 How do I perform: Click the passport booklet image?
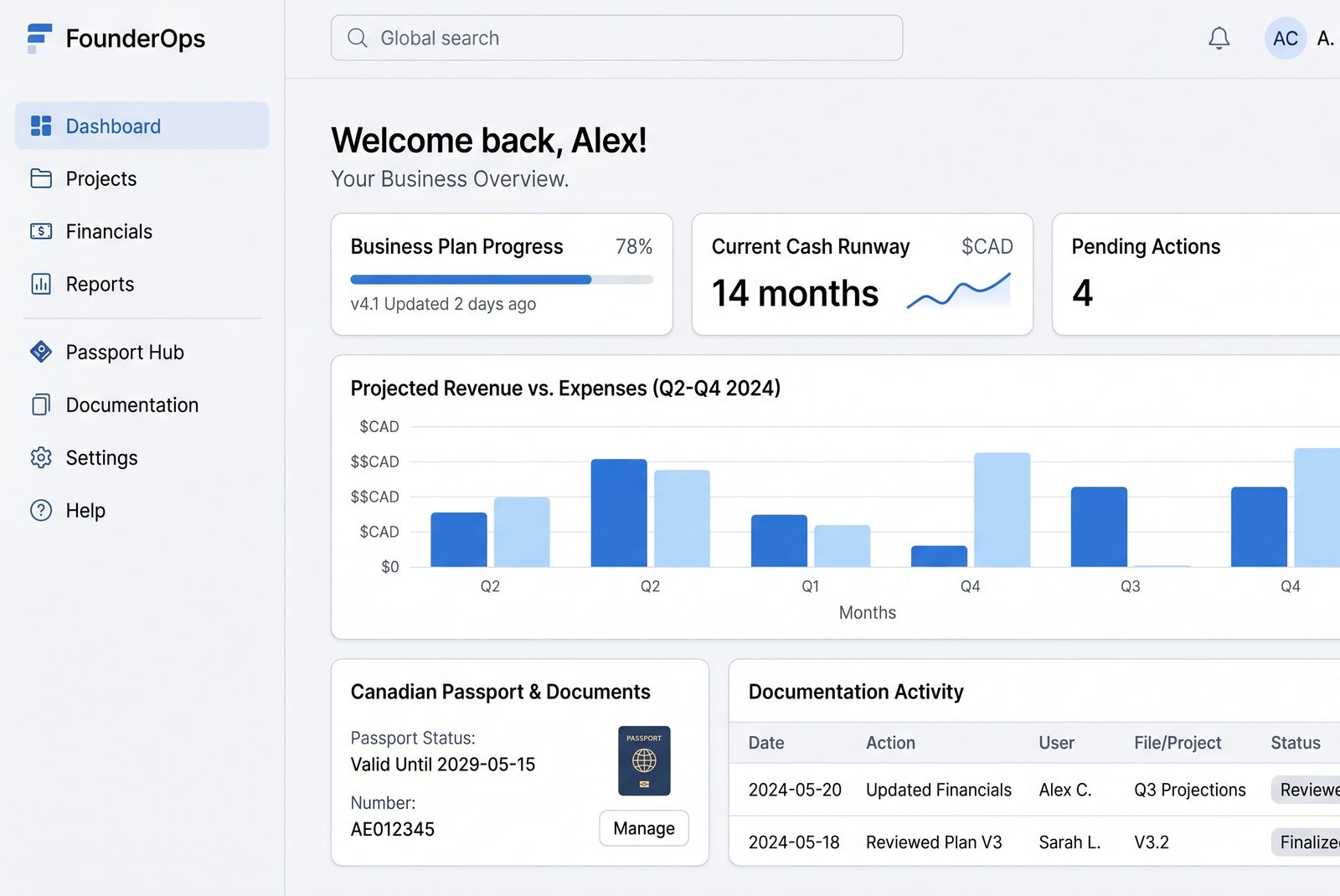pyautogui.click(x=644, y=760)
